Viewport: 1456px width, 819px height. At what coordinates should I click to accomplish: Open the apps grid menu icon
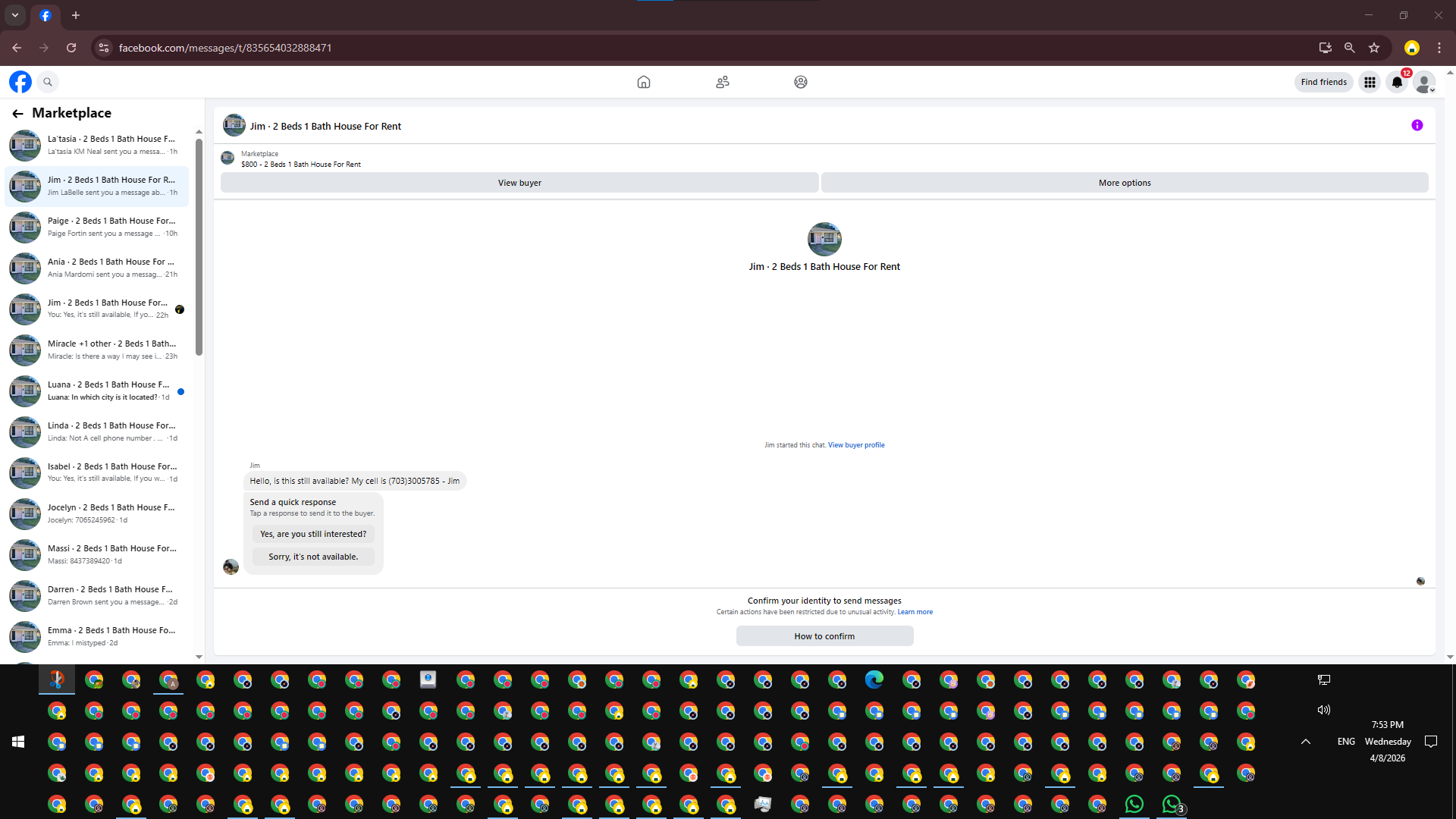coord(1370,82)
